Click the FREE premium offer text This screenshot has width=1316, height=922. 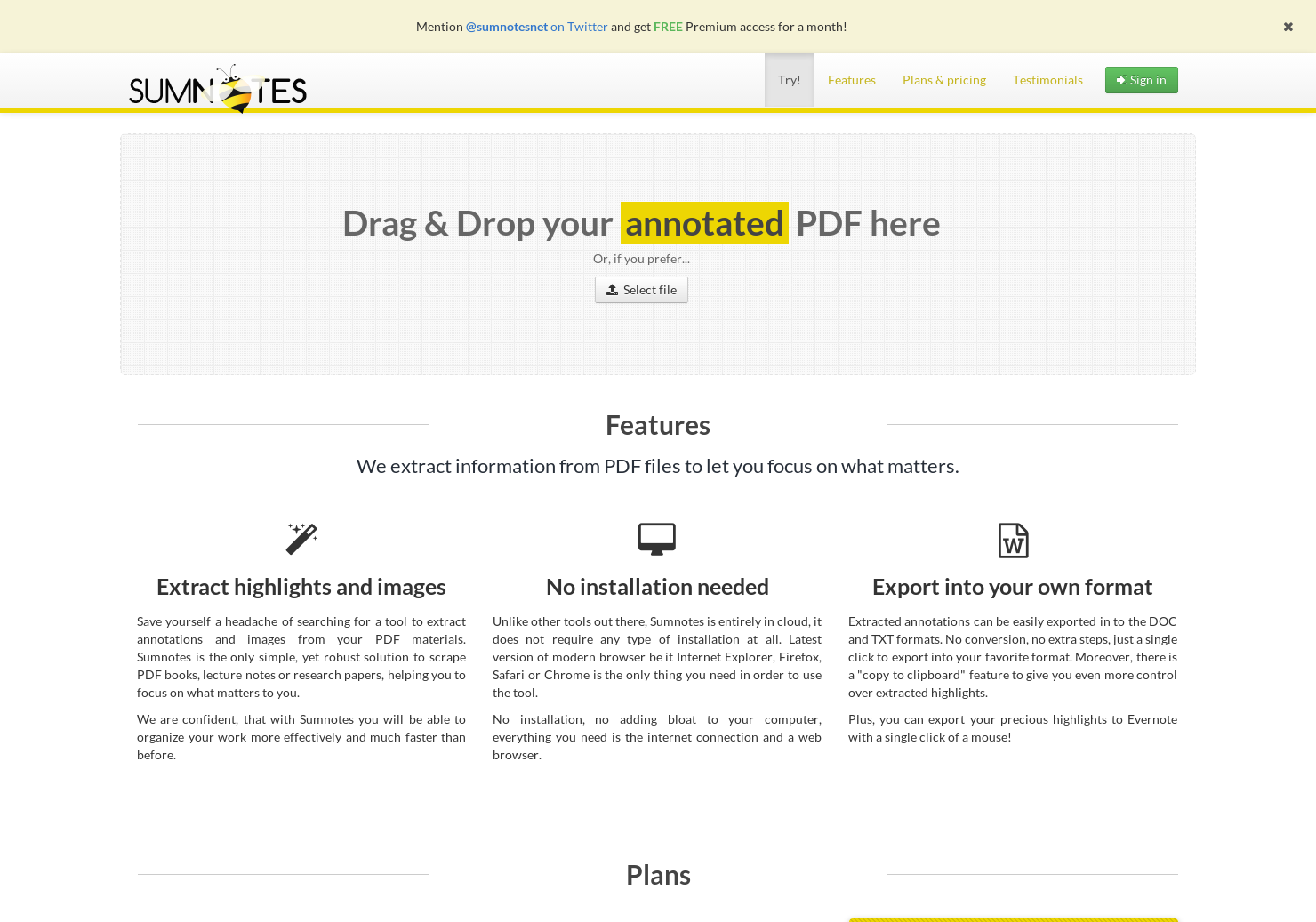coord(668,26)
